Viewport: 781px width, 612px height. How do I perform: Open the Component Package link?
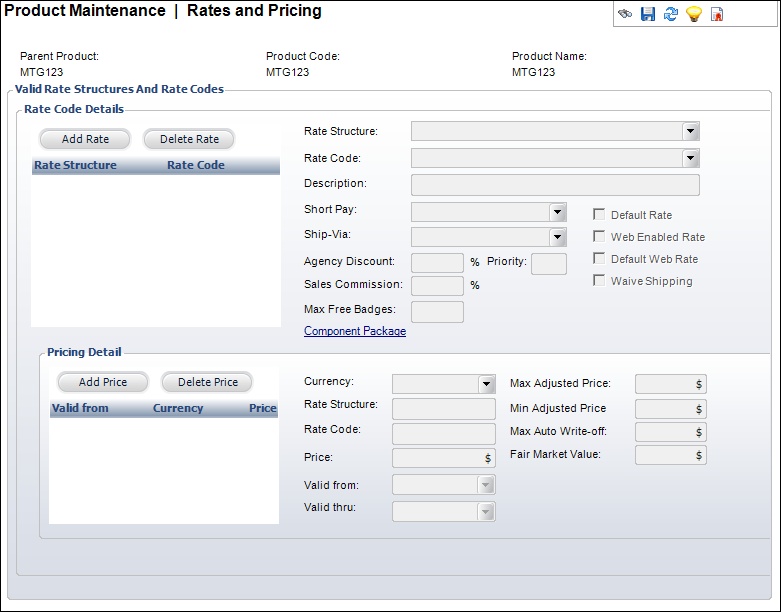click(355, 331)
